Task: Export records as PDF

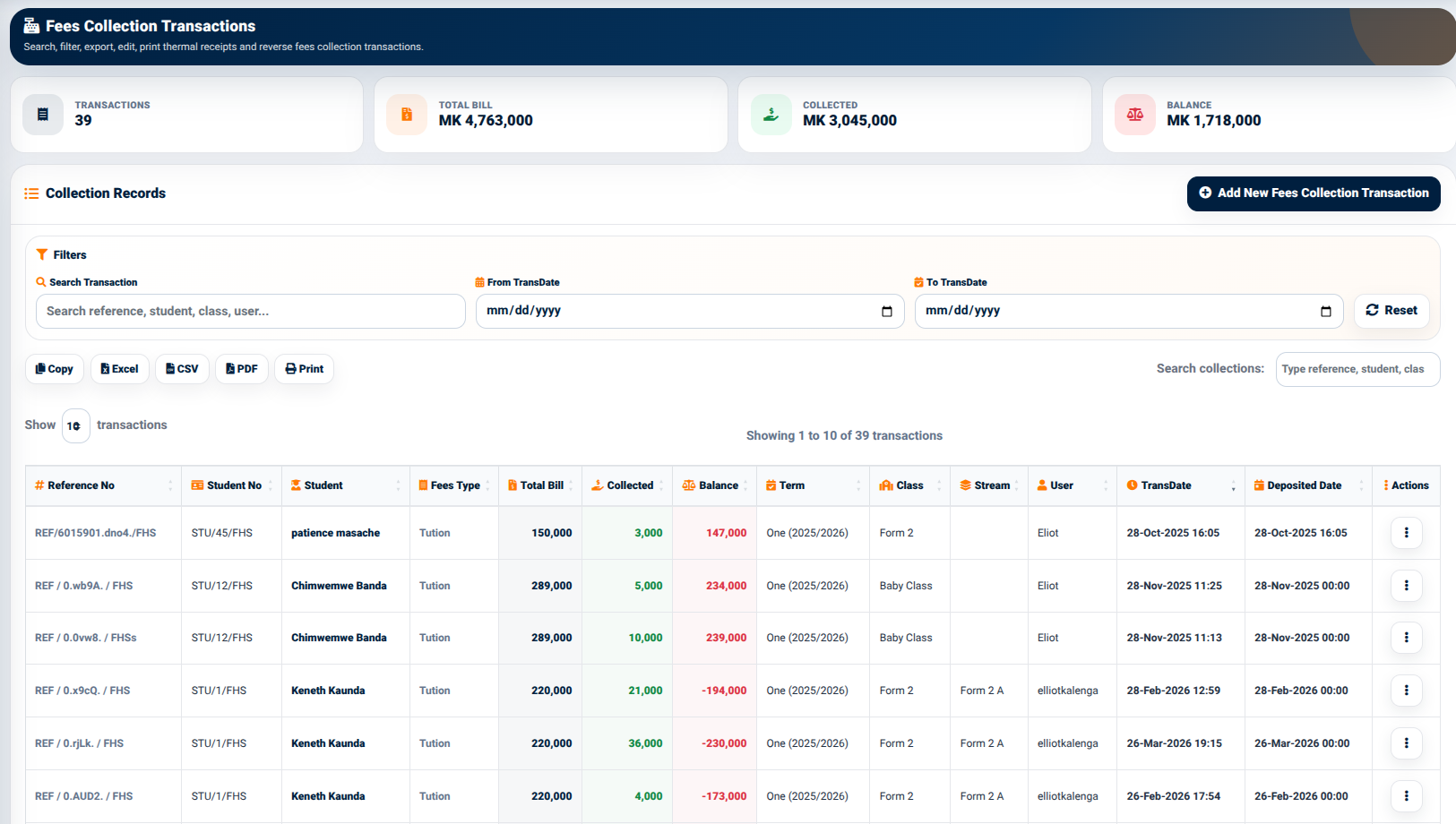Action: click(242, 369)
